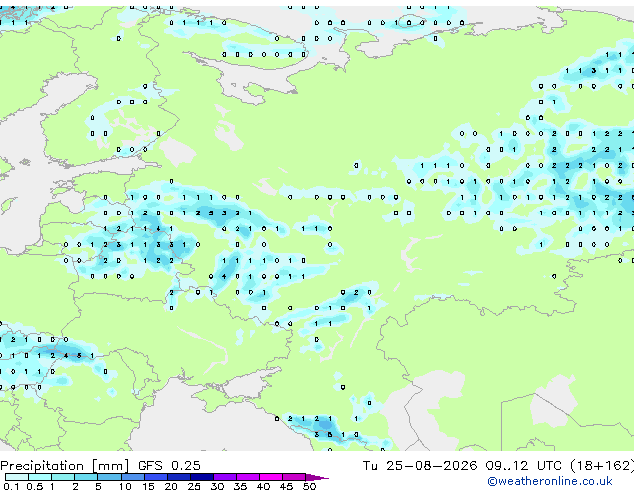Click the 'Precipitation [mm]' label
634x490 pixels.
point(65,466)
